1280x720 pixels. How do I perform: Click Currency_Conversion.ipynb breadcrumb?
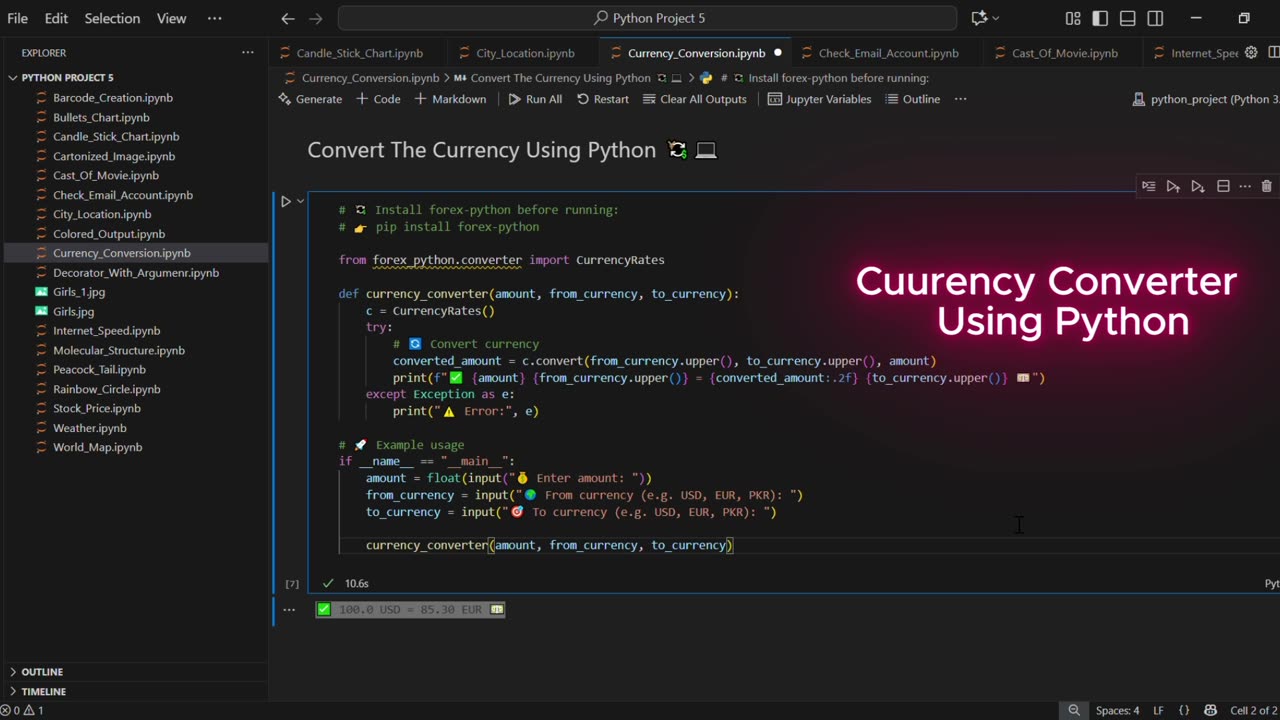(370, 78)
